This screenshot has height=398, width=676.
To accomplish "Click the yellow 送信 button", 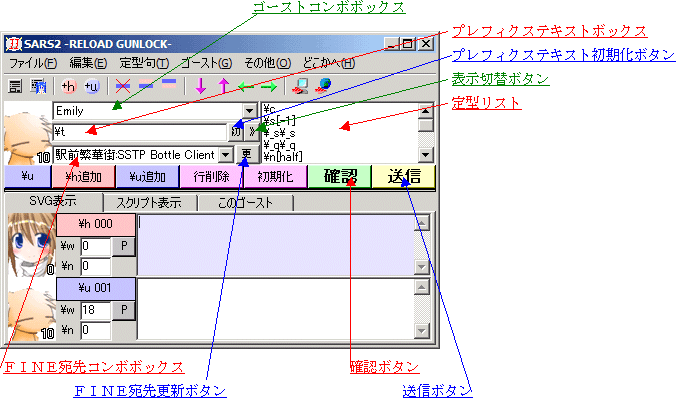I will (x=404, y=176).
